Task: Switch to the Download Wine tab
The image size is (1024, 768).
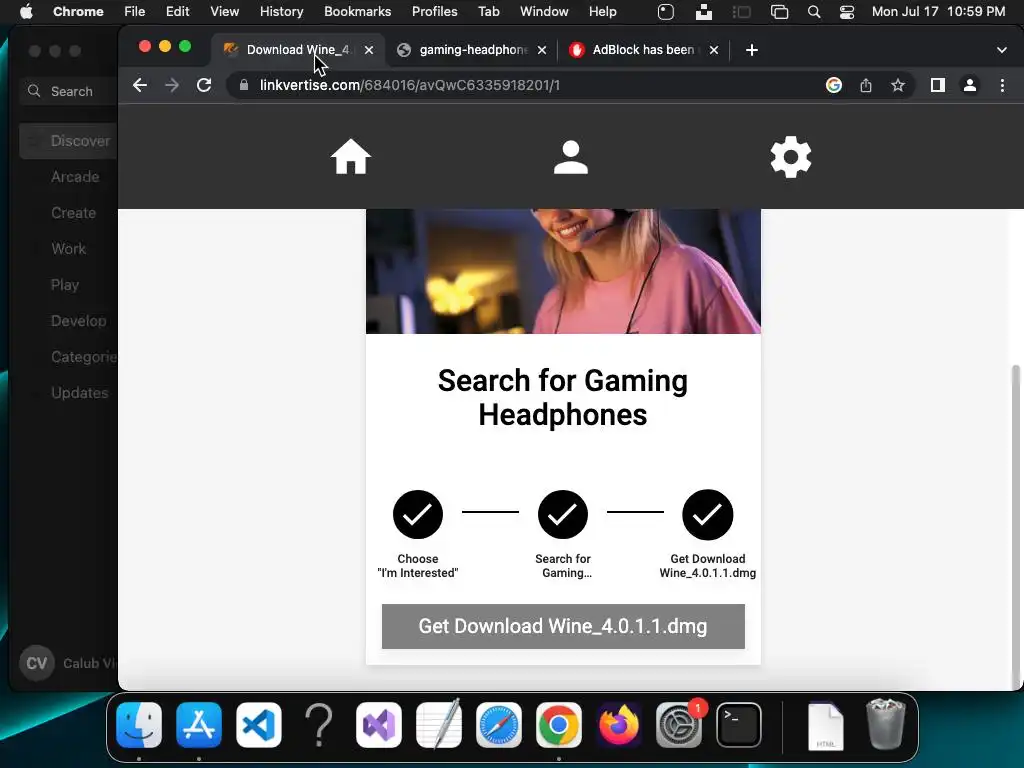Action: pyautogui.click(x=300, y=50)
